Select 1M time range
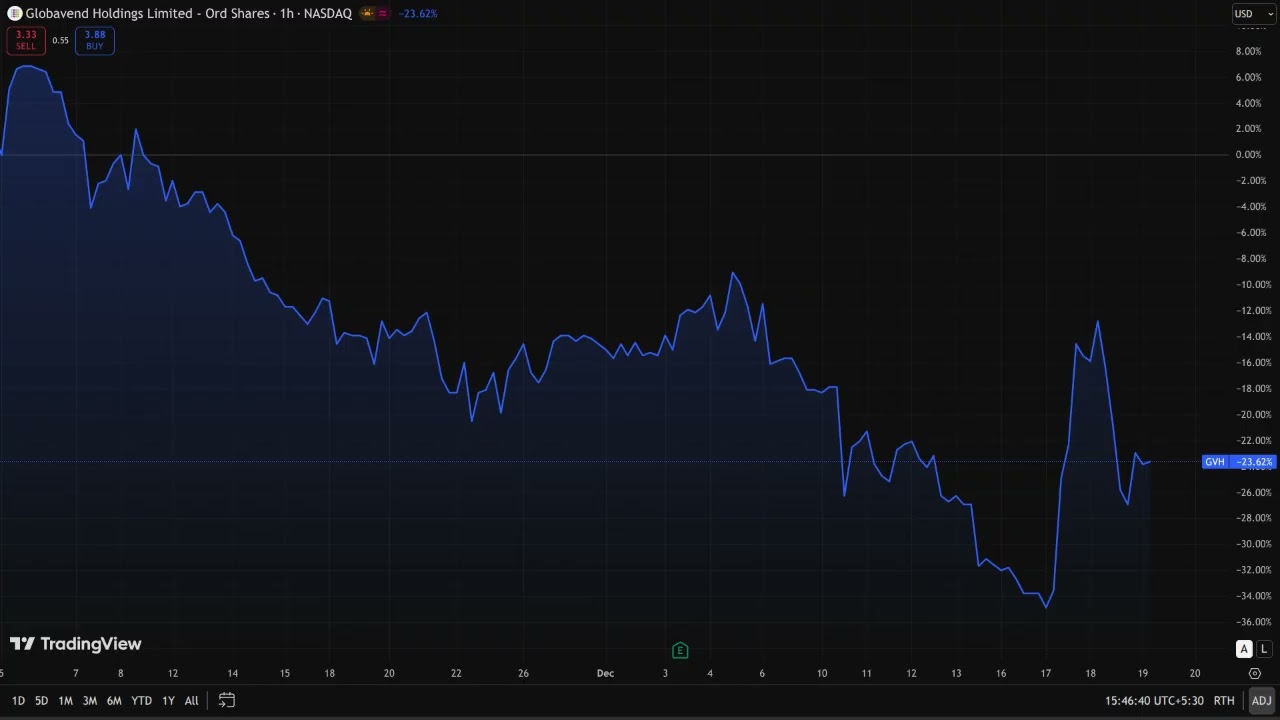The width and height of the screenshot is (1280, 720). point(65,701)
